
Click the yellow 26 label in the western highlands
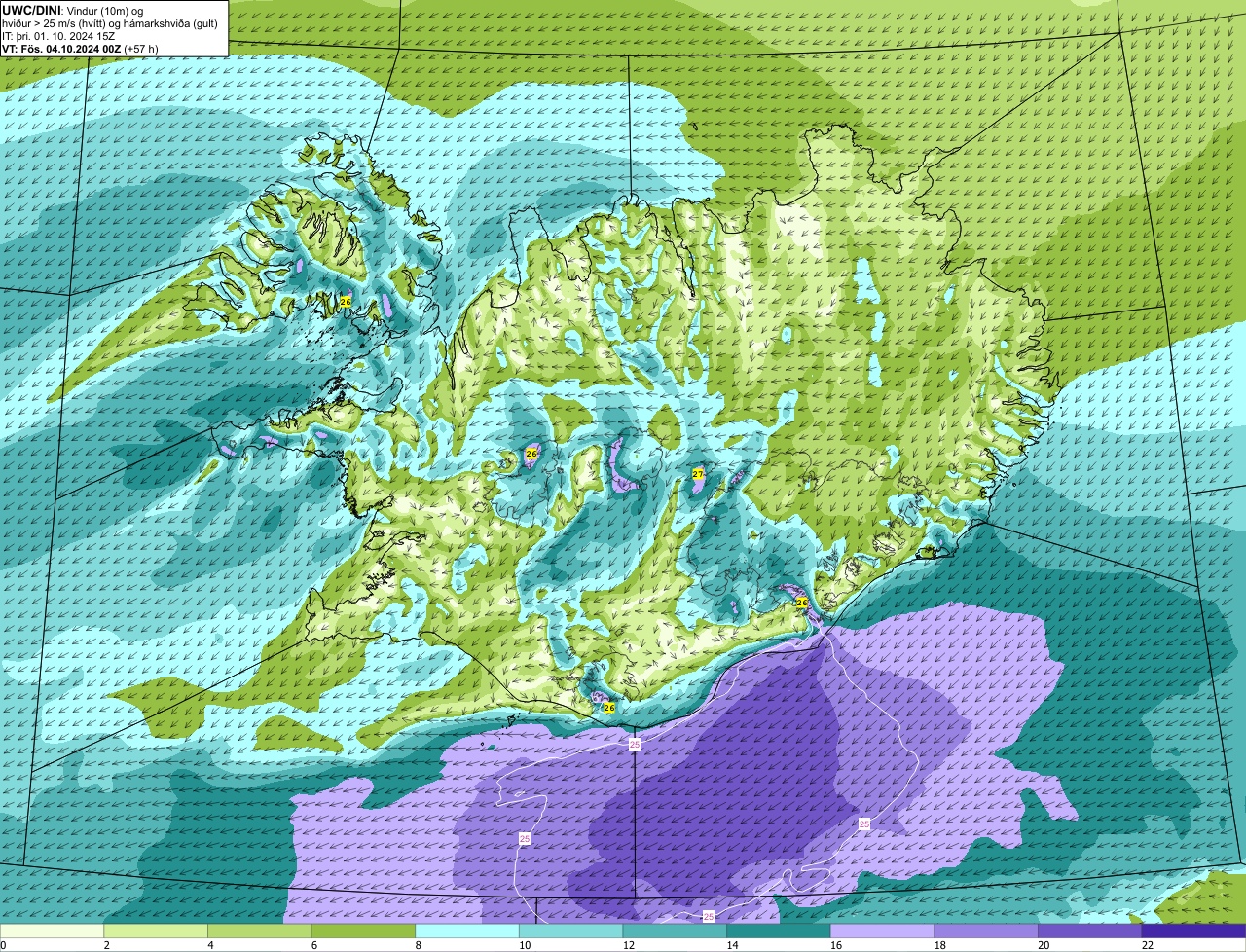pos(531,454)
